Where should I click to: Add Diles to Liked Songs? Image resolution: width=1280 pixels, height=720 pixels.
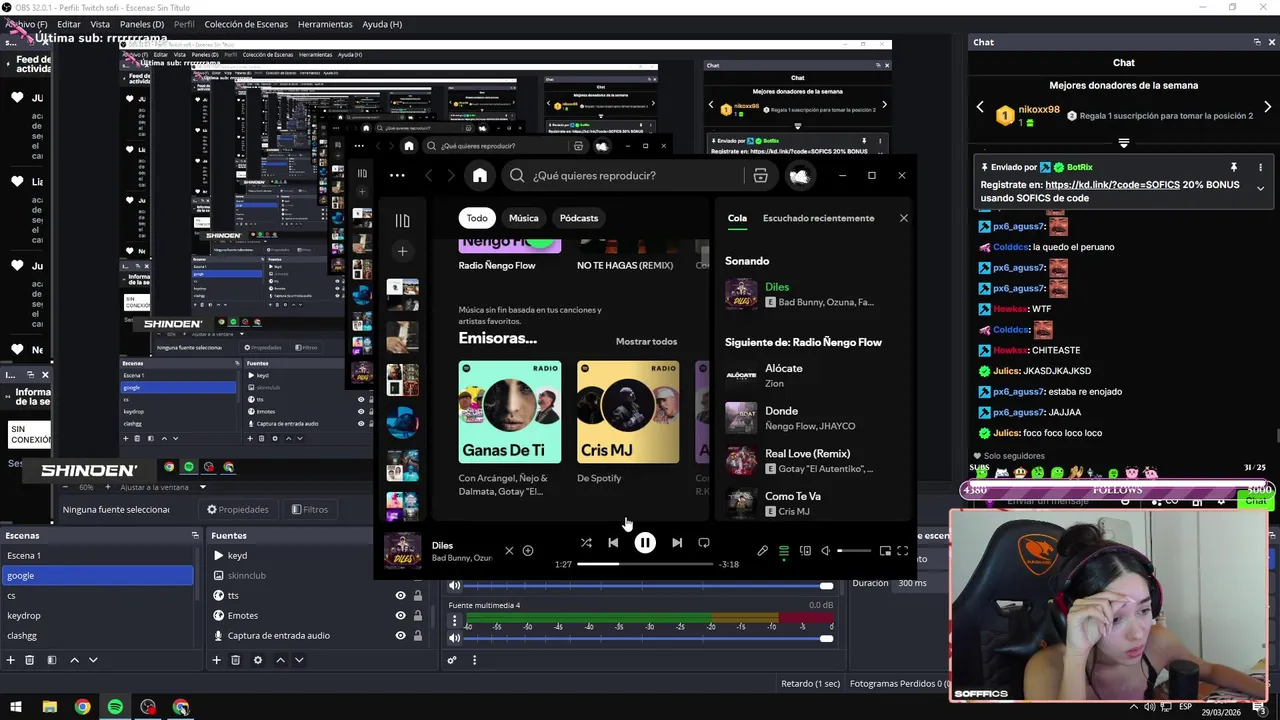coord(528,550)
